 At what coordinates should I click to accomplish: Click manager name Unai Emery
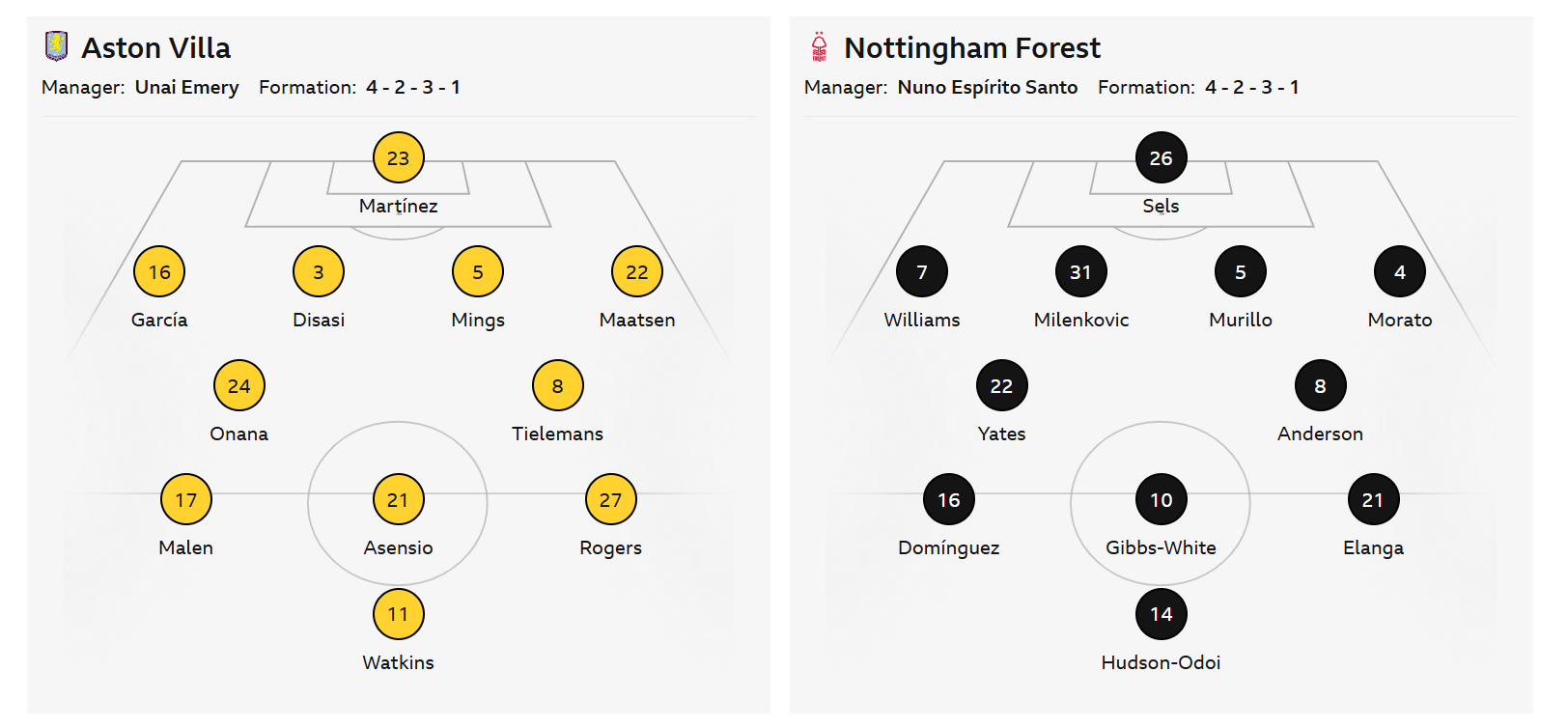[x=186, y=87]
